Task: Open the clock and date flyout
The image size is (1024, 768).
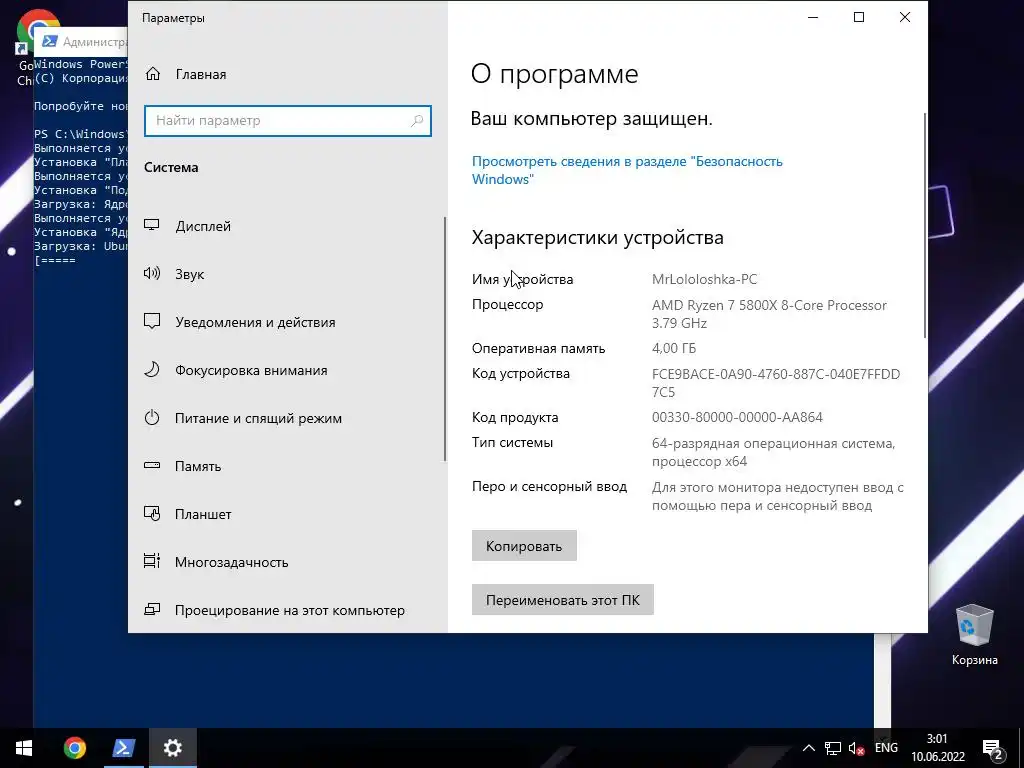Action: pos(937,748)
